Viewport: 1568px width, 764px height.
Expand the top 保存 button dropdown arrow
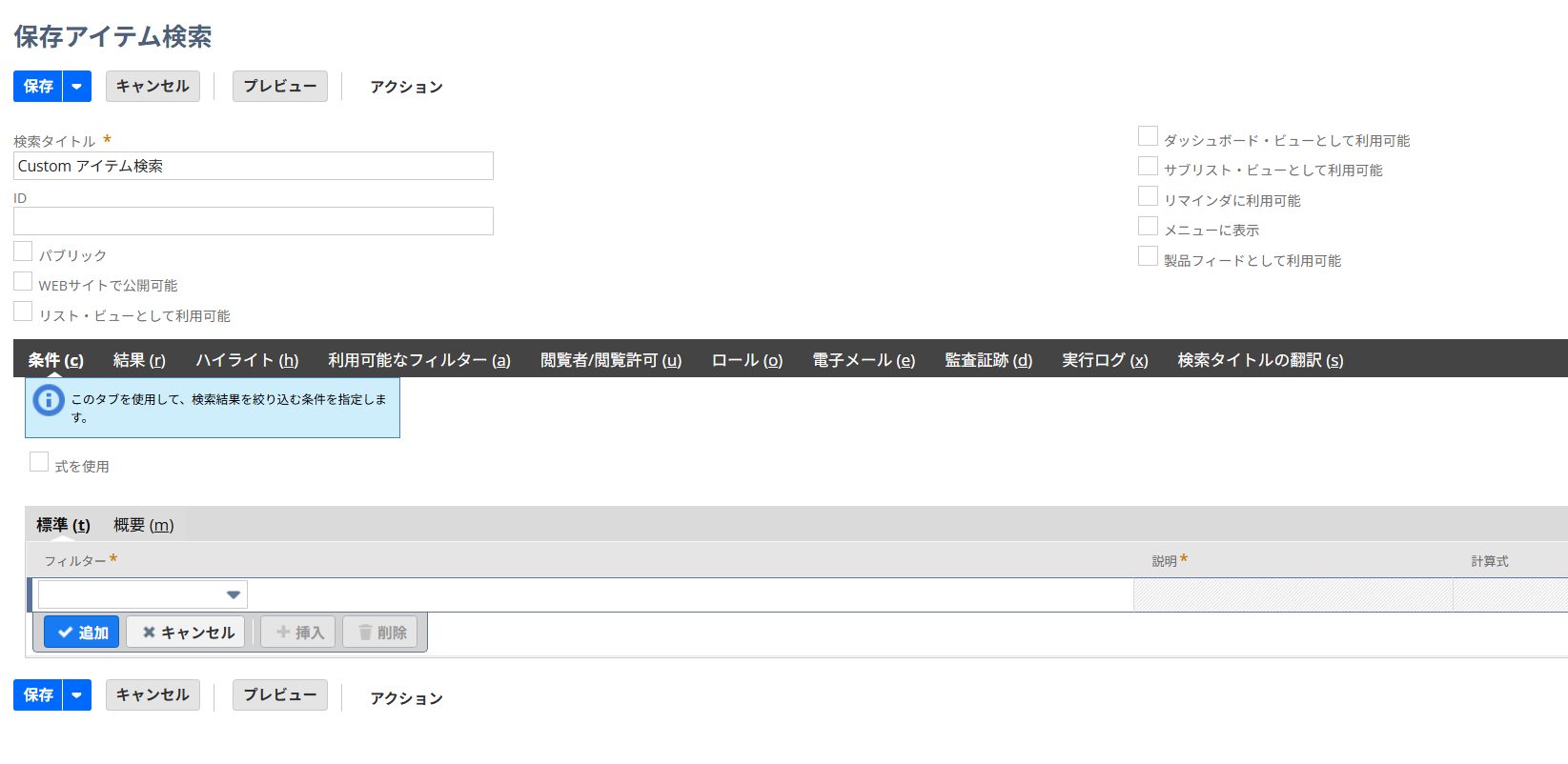click(x=77, y=87)
